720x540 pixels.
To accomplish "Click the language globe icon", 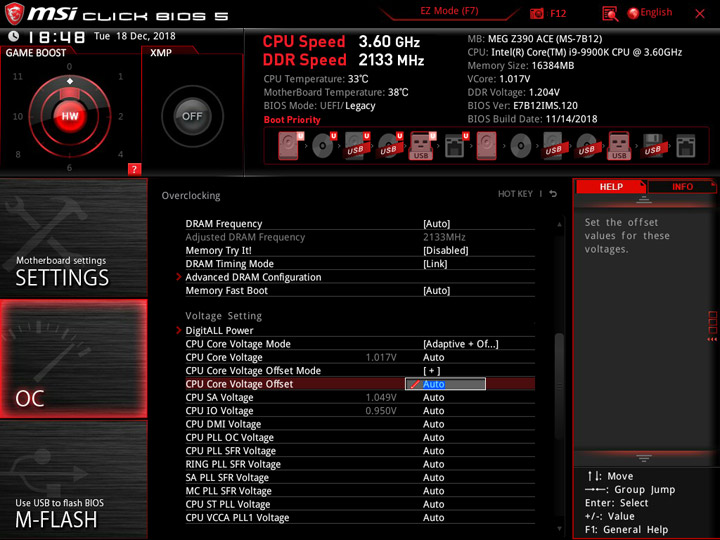I will 633,13.
